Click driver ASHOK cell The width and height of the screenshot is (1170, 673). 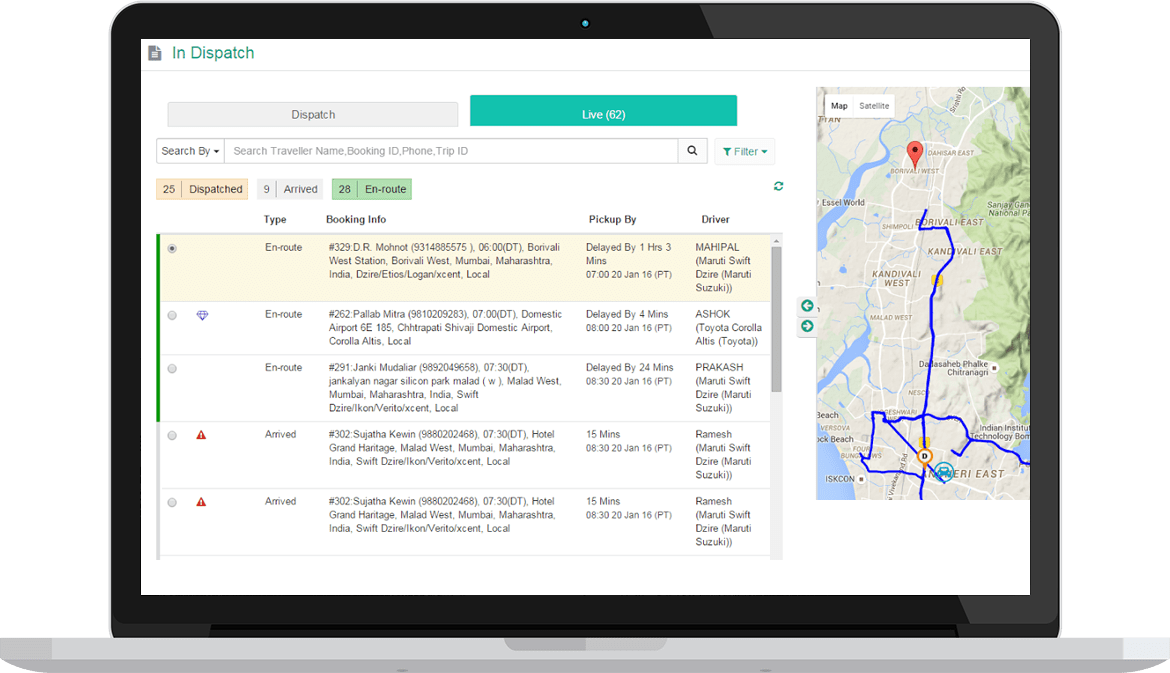tap(728, 328)
